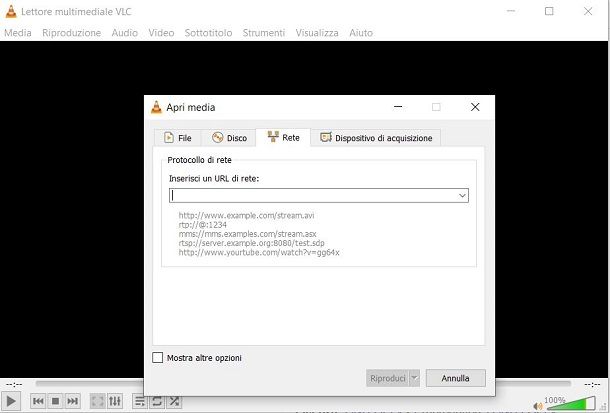
Task: Click example text rtp://@:1234
Action: [202, 225]
